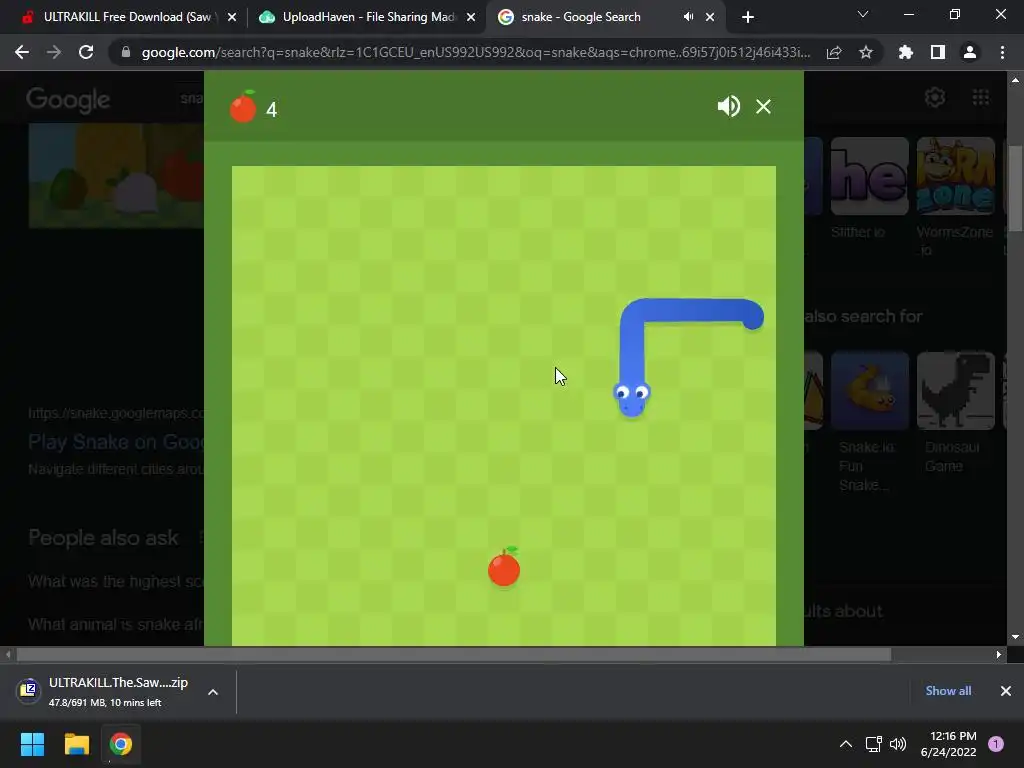Close the ULTRAKILL Free Download tab

click(232, 18)
